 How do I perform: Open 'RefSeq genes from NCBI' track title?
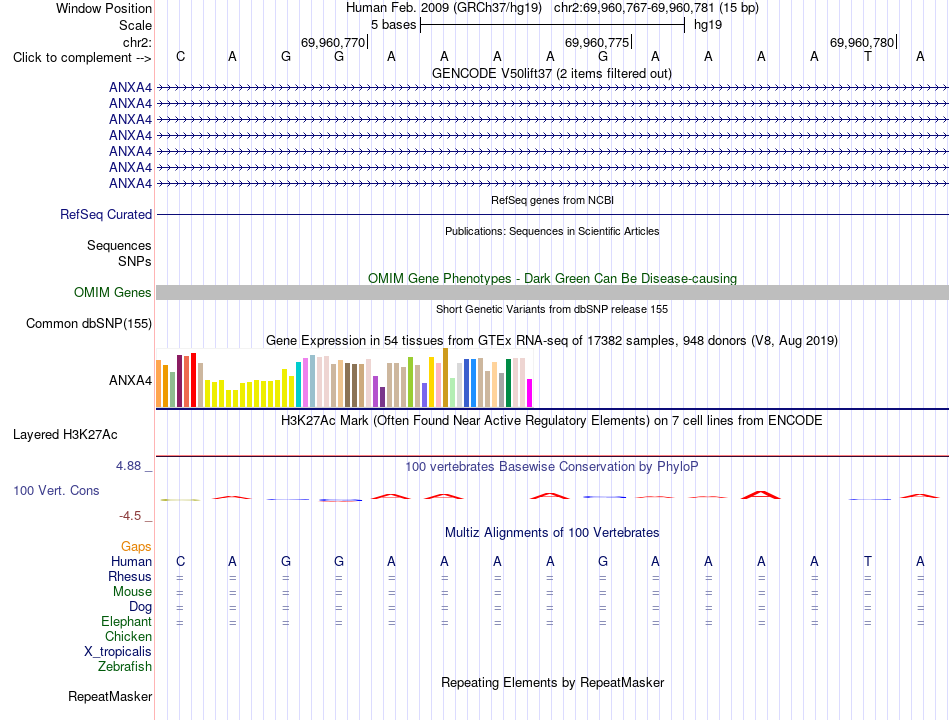(552, 200)
